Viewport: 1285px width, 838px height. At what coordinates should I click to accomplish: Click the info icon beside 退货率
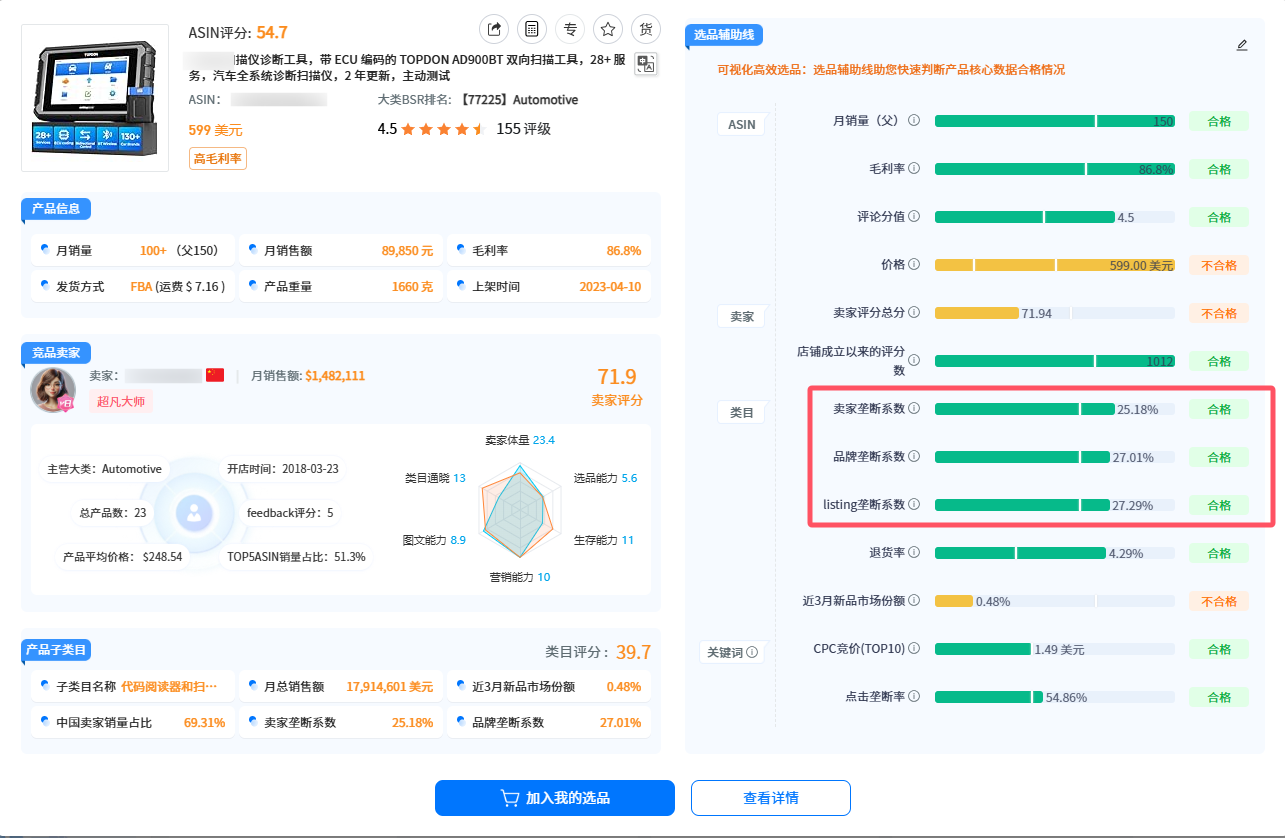tap(914, 553)
